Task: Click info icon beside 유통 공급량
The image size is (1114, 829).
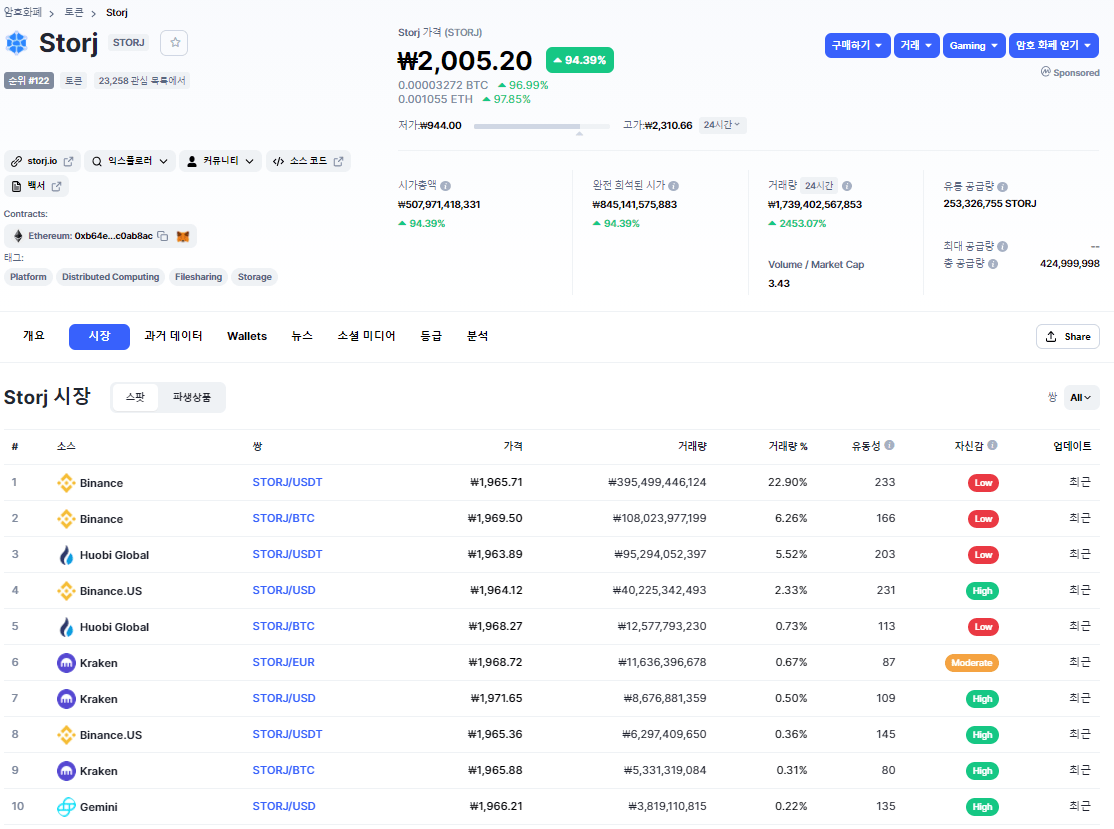Action: click(1002, 187)
